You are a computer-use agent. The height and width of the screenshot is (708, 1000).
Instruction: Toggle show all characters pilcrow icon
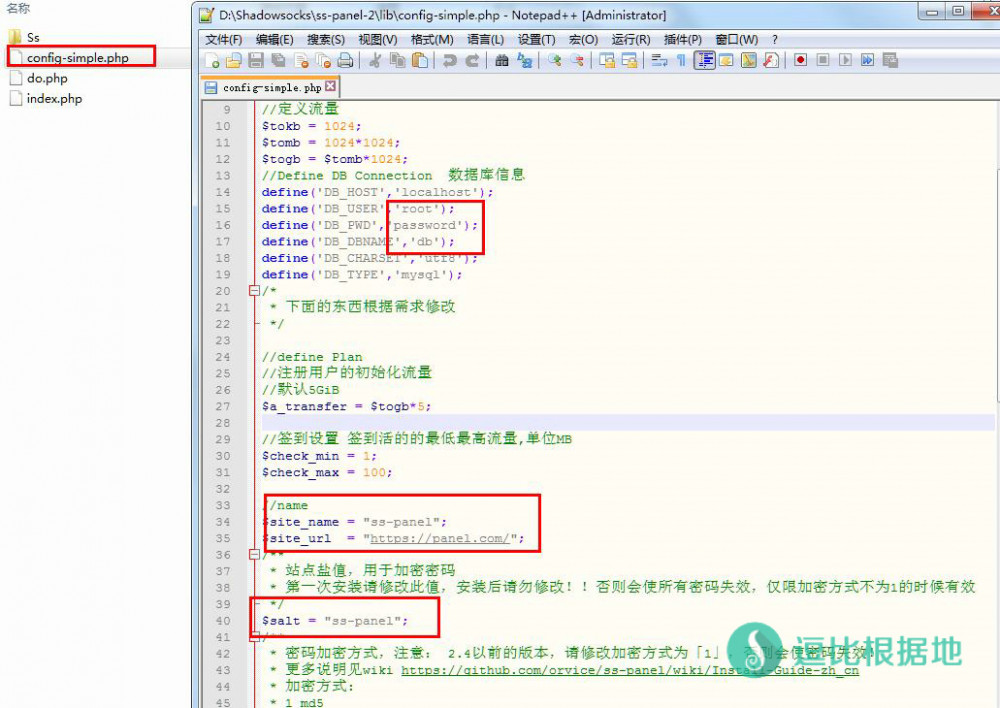point(681,61)
